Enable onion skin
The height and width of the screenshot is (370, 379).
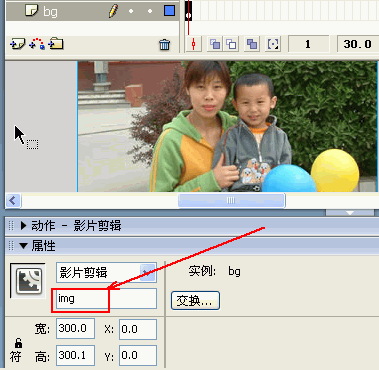click(215, 44)
